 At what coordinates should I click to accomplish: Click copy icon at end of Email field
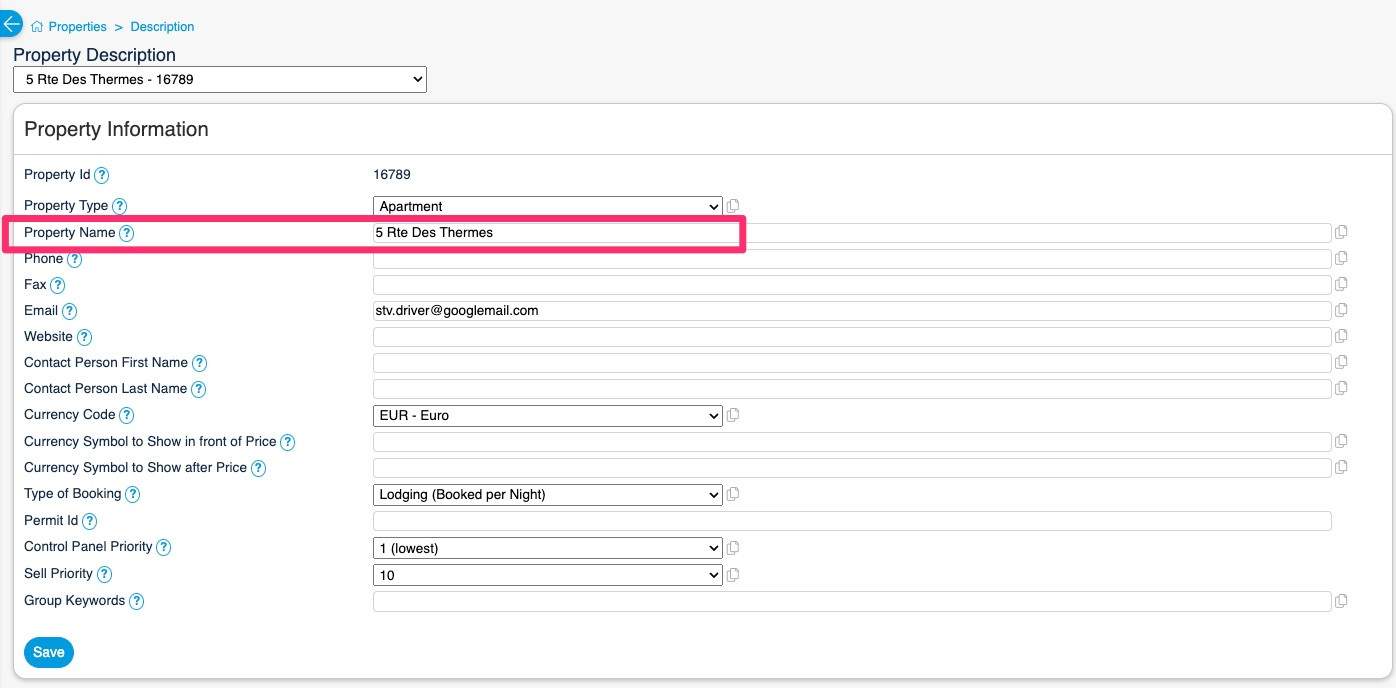coord(1341,310)
